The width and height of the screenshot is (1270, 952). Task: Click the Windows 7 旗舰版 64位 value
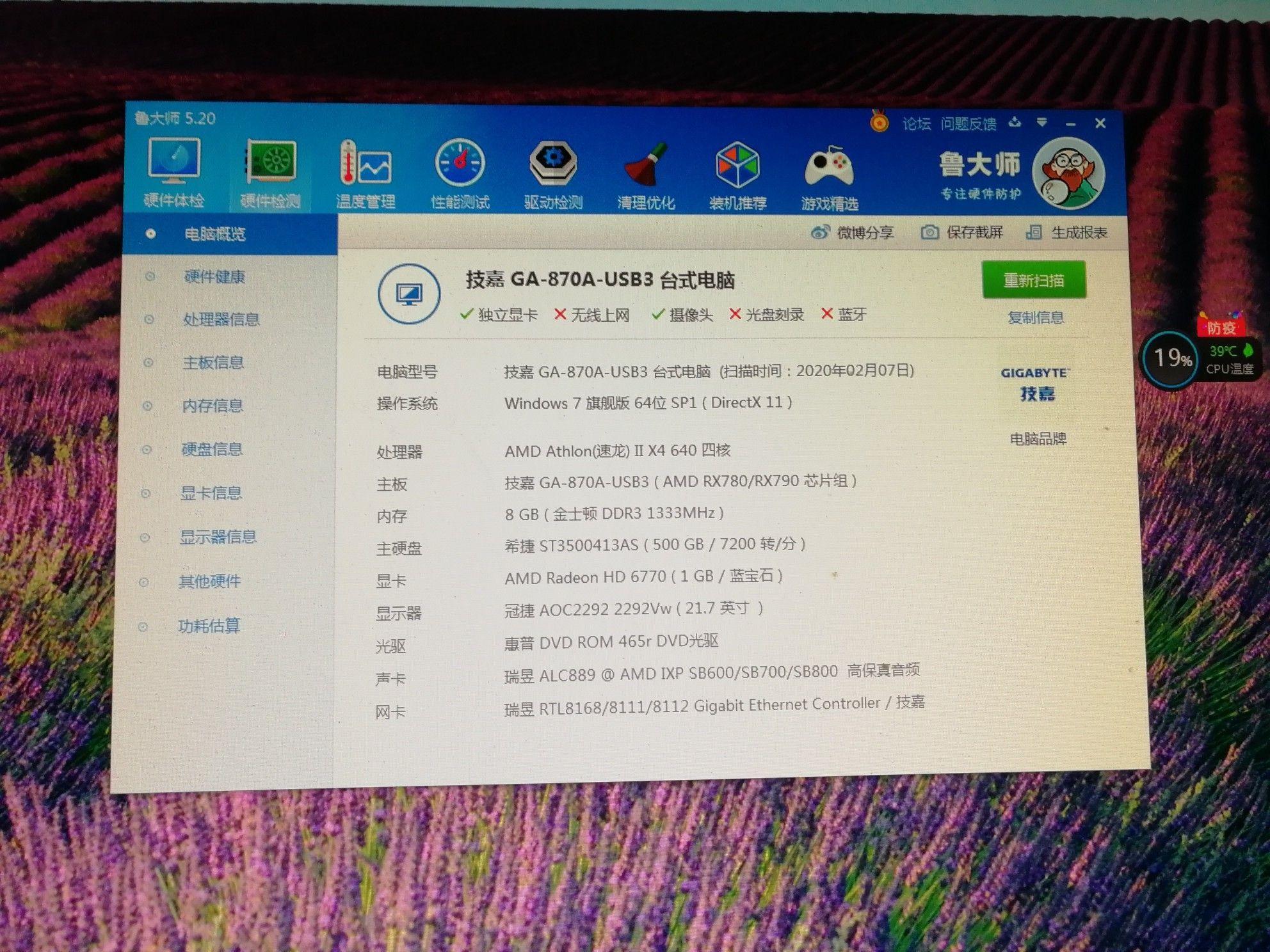pos(648,402)
